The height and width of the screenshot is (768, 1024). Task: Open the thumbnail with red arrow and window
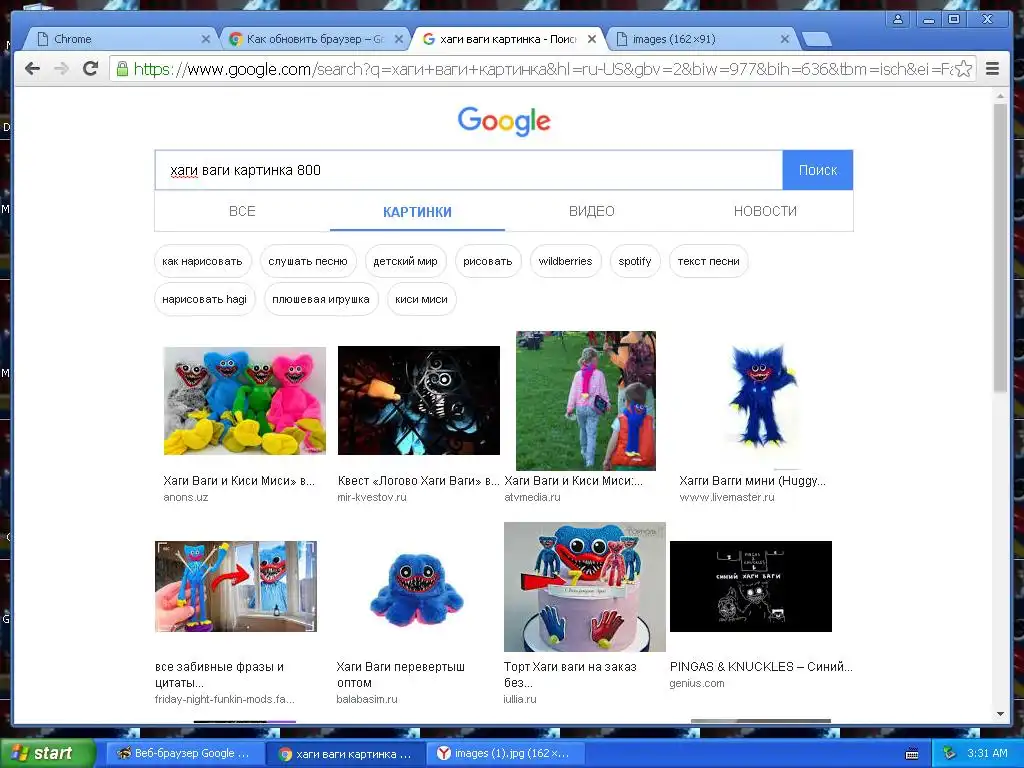point(236,586)
